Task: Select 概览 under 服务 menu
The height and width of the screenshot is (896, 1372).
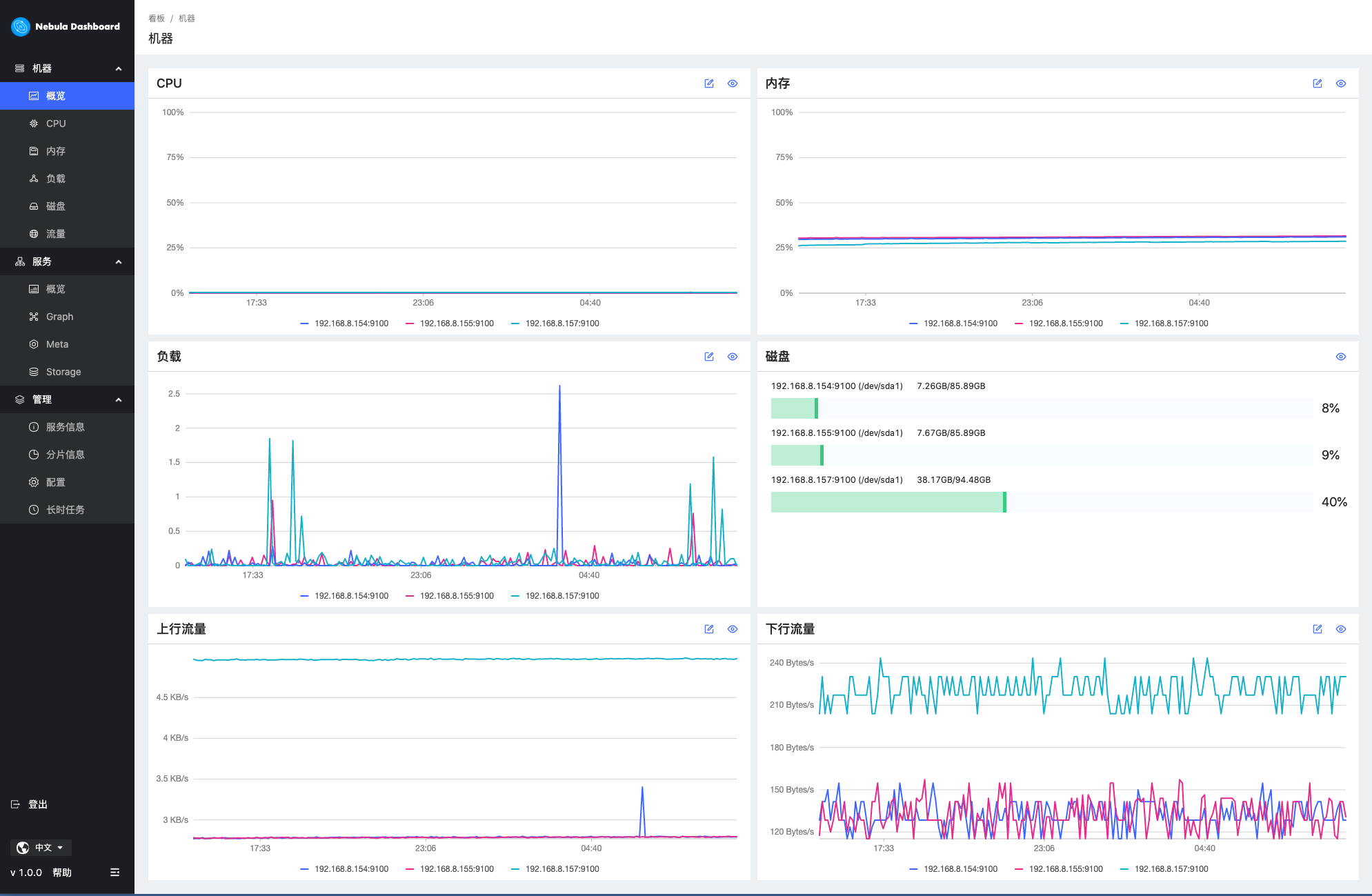Action: coord(67,289)
